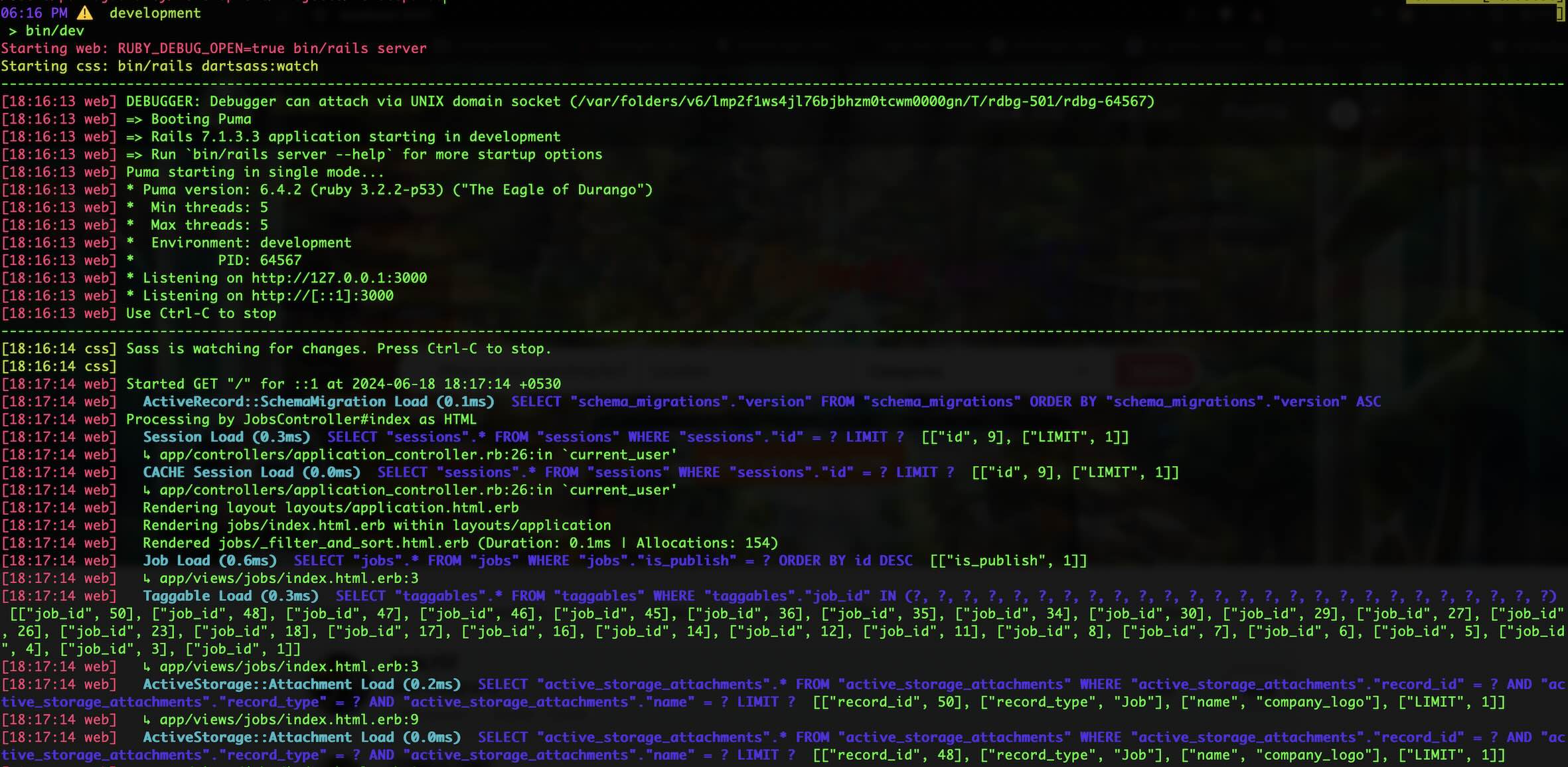Click the 'Sass is watching for changes' message
The height and width of the screenshot is (767, 1568).
[339, 349]
